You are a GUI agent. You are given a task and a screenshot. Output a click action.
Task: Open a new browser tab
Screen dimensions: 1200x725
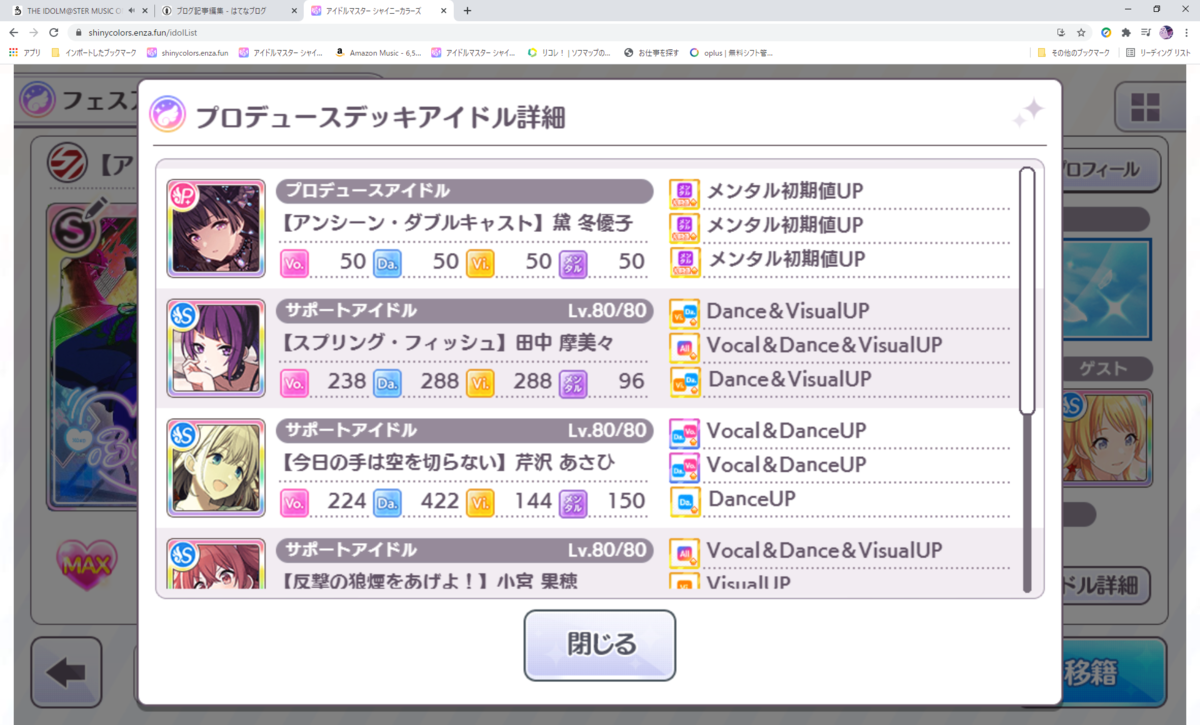[467, 11]
